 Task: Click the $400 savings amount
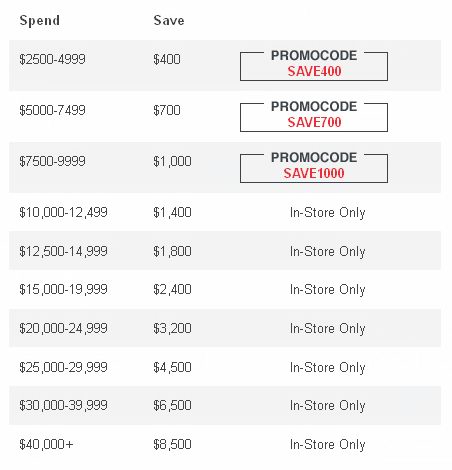(167, 59)
